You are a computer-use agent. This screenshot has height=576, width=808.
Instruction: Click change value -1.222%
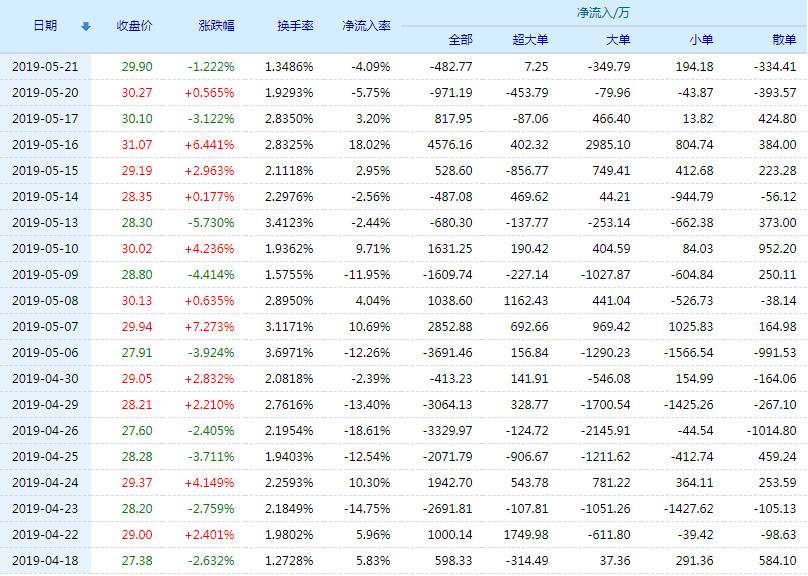pyautogui.click(x=211, y=66)
